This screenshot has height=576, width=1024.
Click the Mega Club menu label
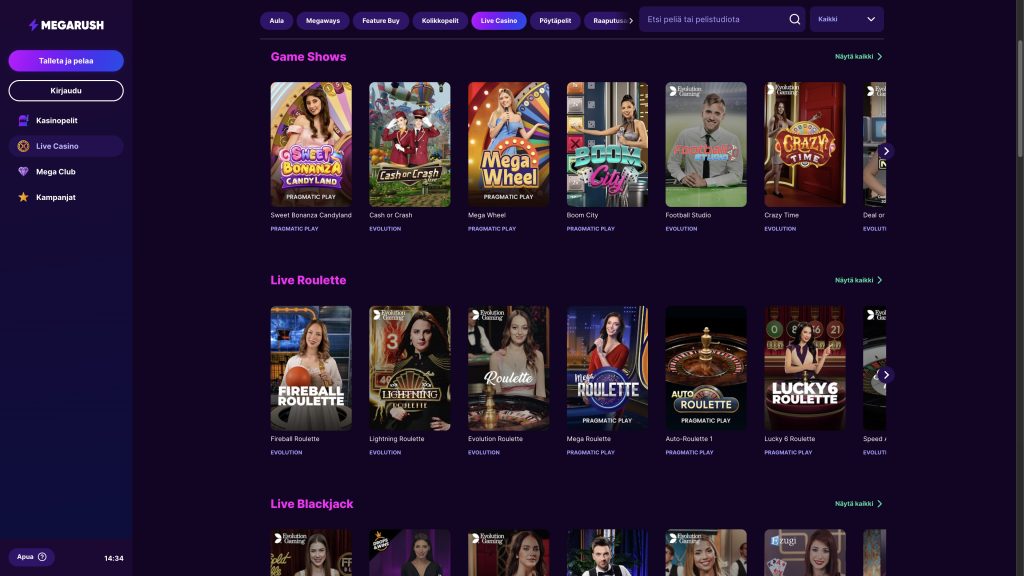coord(56,172)
